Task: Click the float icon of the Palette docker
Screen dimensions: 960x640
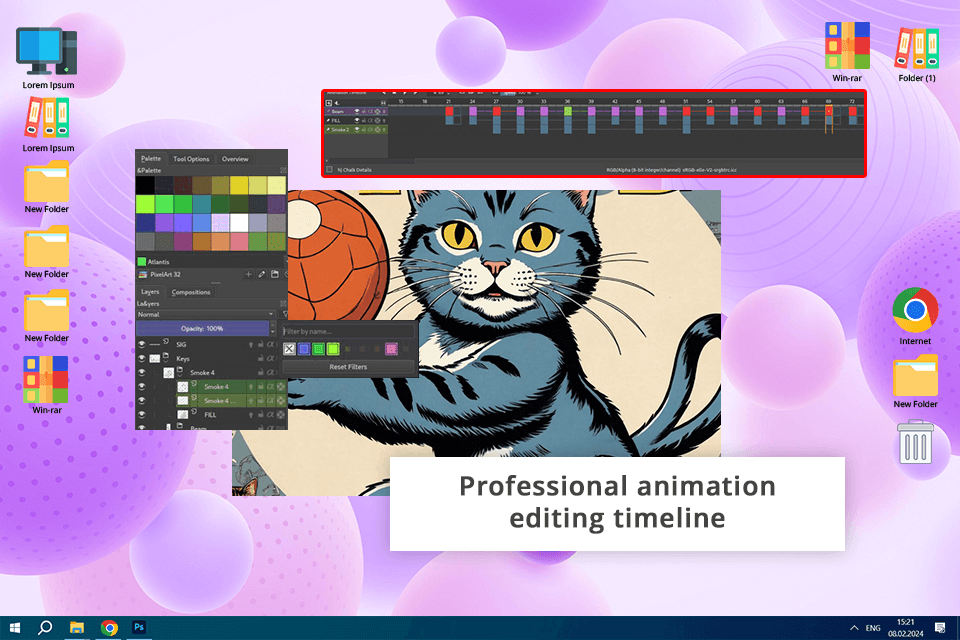Action: [283, 170]
